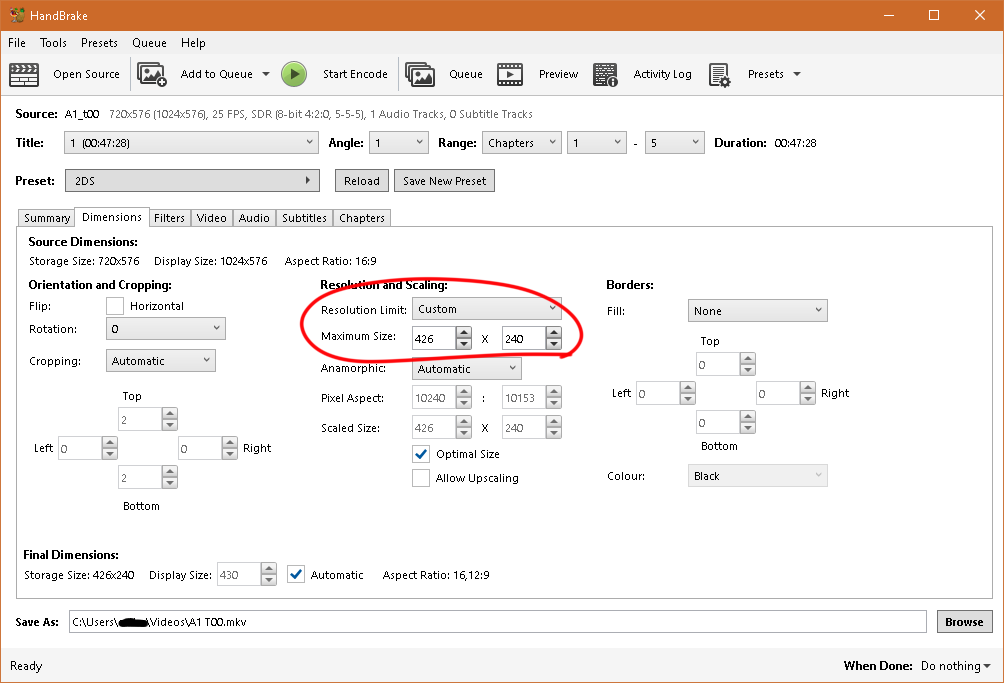Viewport: 1004px width, 683px height.
Task: Click the Browse button
Action: pos(964,622)
